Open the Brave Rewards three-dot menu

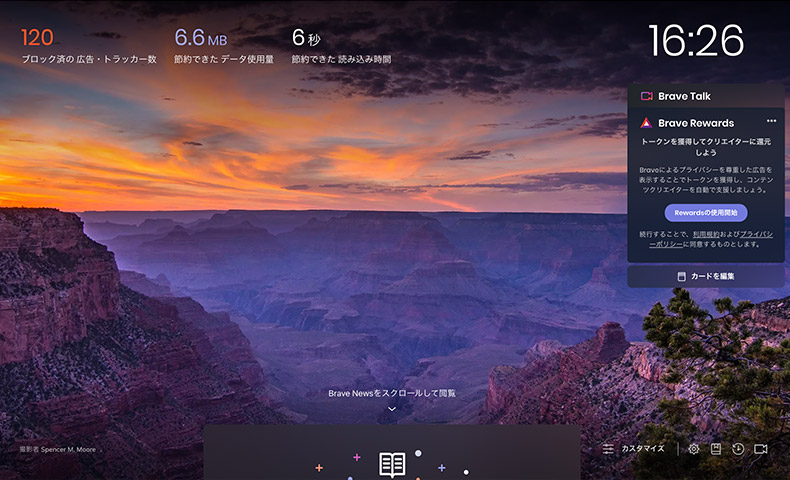[771, 121]
